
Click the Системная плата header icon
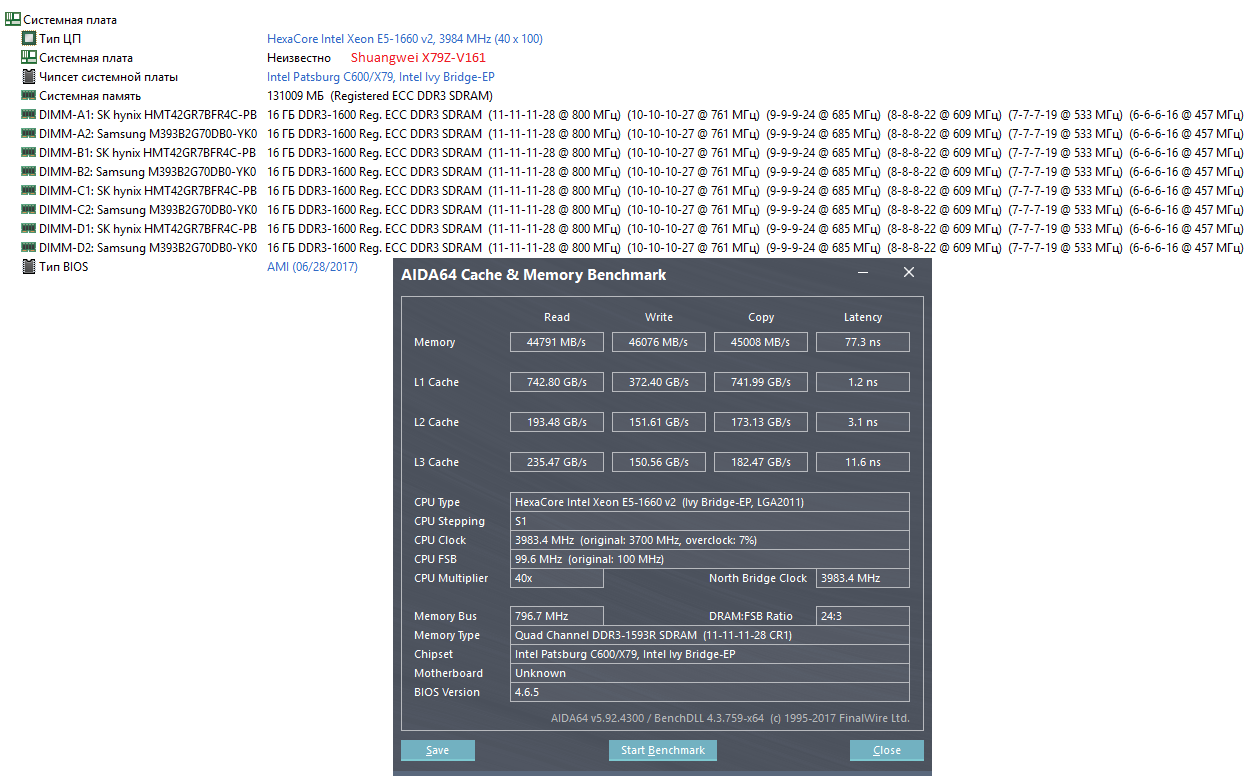[13, 20]
